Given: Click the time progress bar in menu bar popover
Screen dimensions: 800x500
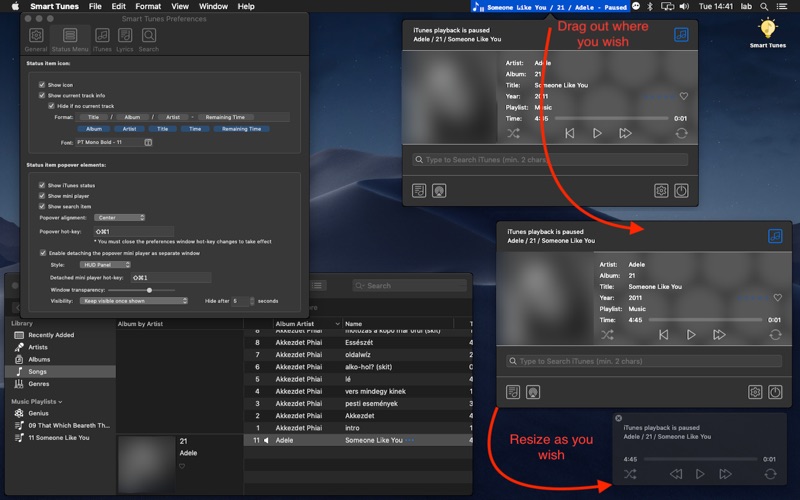Looking at the screenshot, I should pyautogui.click(x=611, y=118).
